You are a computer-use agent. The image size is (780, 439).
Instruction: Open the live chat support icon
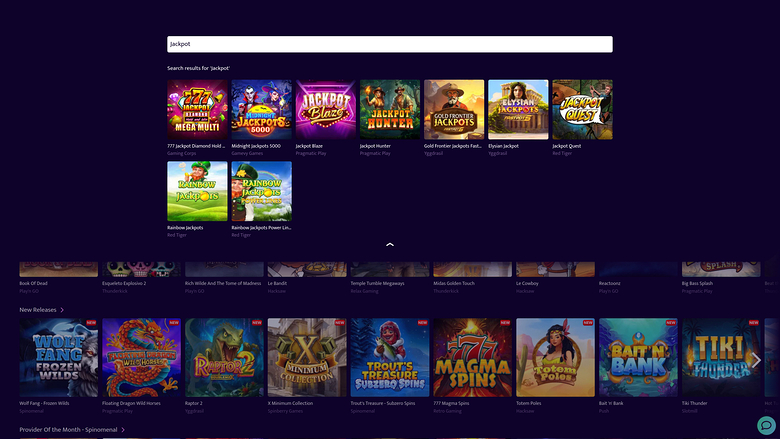pos(767,426)
